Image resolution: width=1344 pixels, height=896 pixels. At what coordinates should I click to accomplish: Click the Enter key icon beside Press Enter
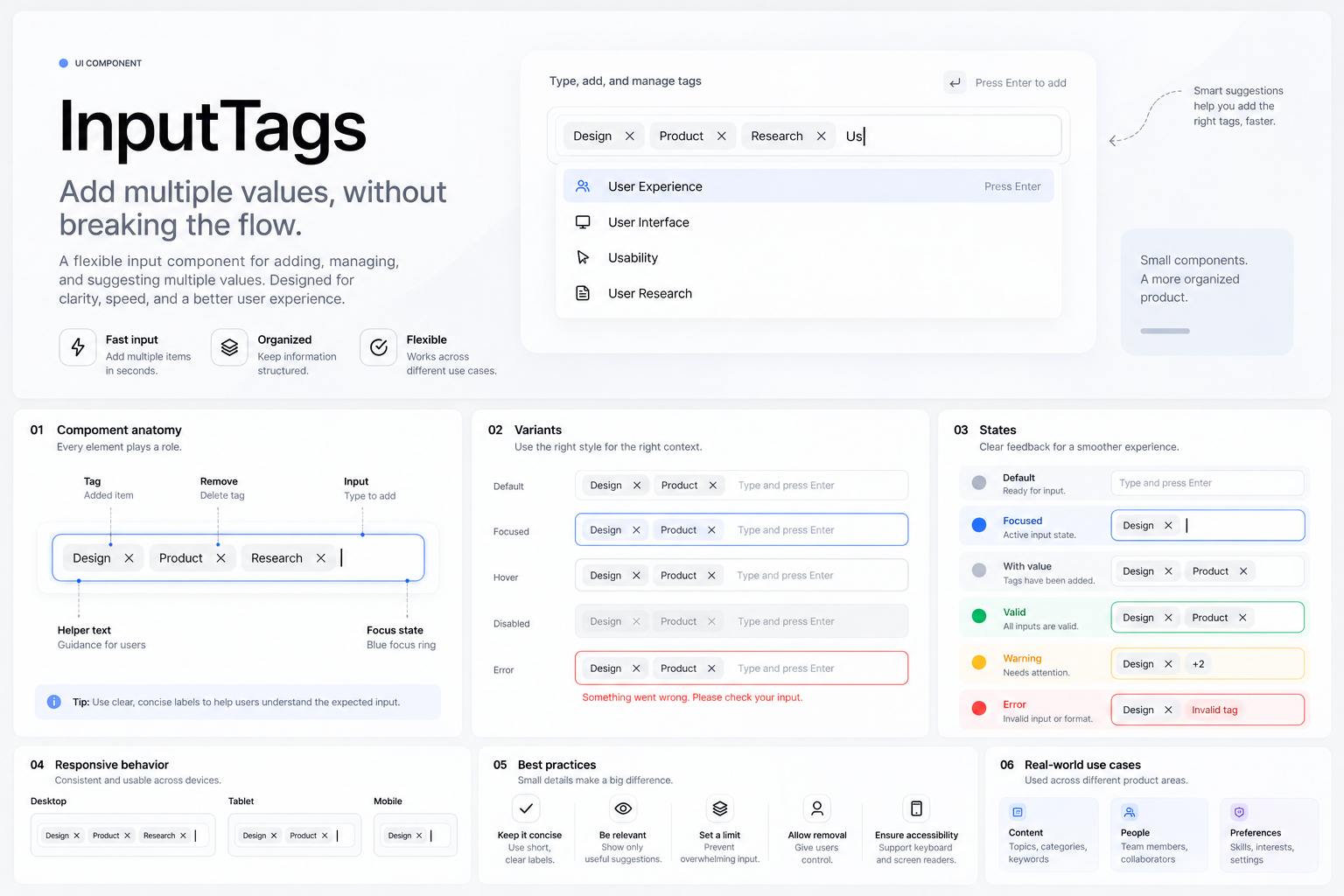(955, 82)
